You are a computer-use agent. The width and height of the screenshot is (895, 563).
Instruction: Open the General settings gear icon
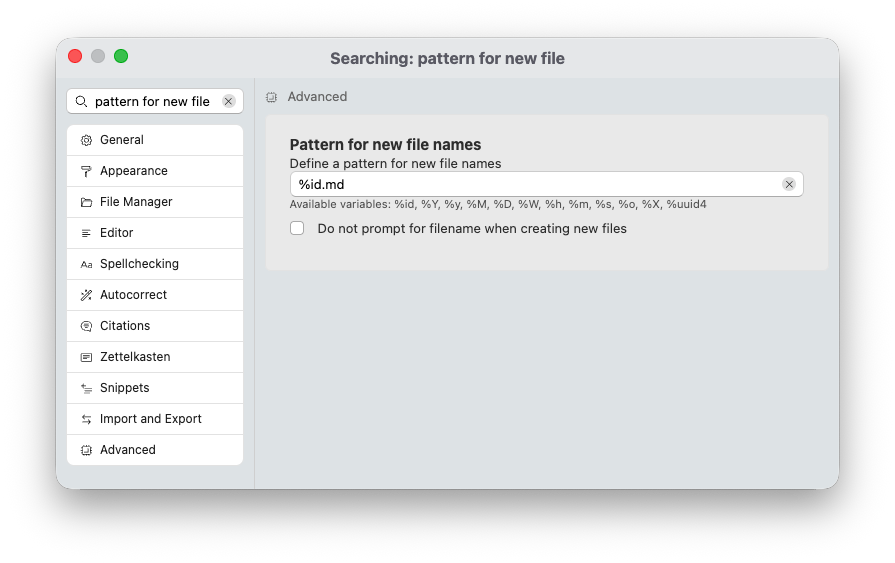(86, 140)
